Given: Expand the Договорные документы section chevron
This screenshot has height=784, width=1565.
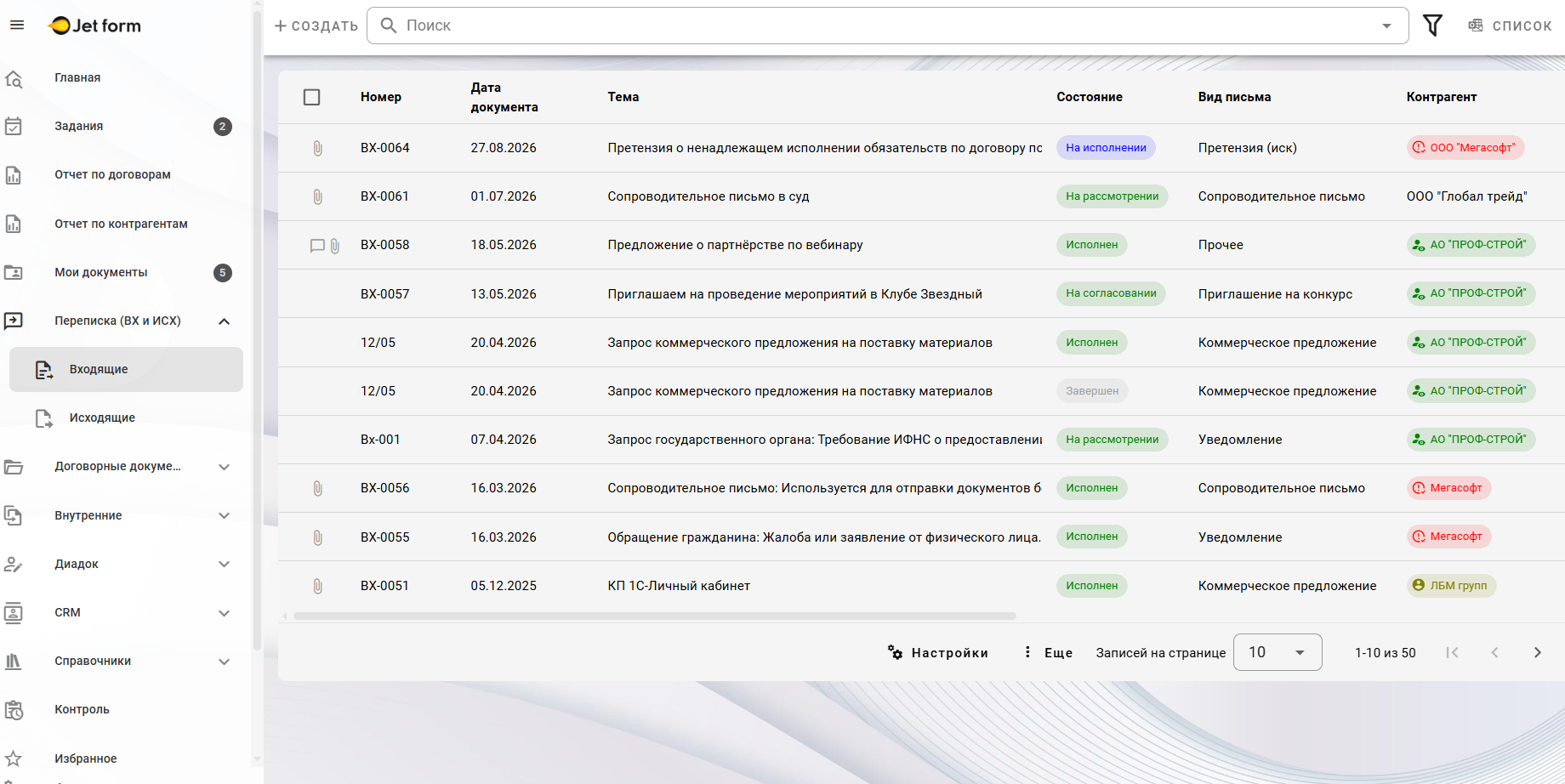Looking at the screenshot, I should pyautogui.click(x=225, y=467).
